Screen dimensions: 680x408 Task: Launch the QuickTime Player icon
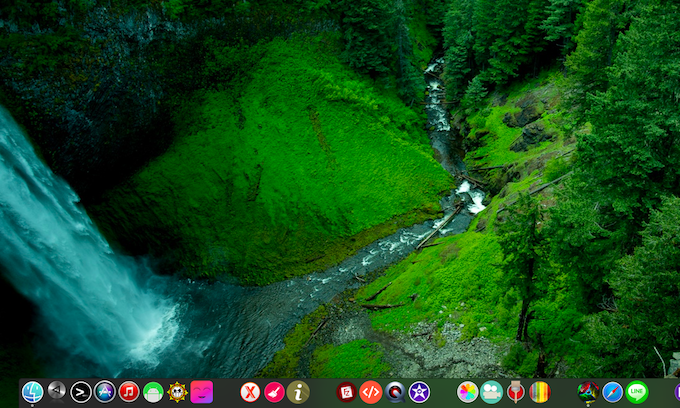pyautogui.click(x=395, y=392)
